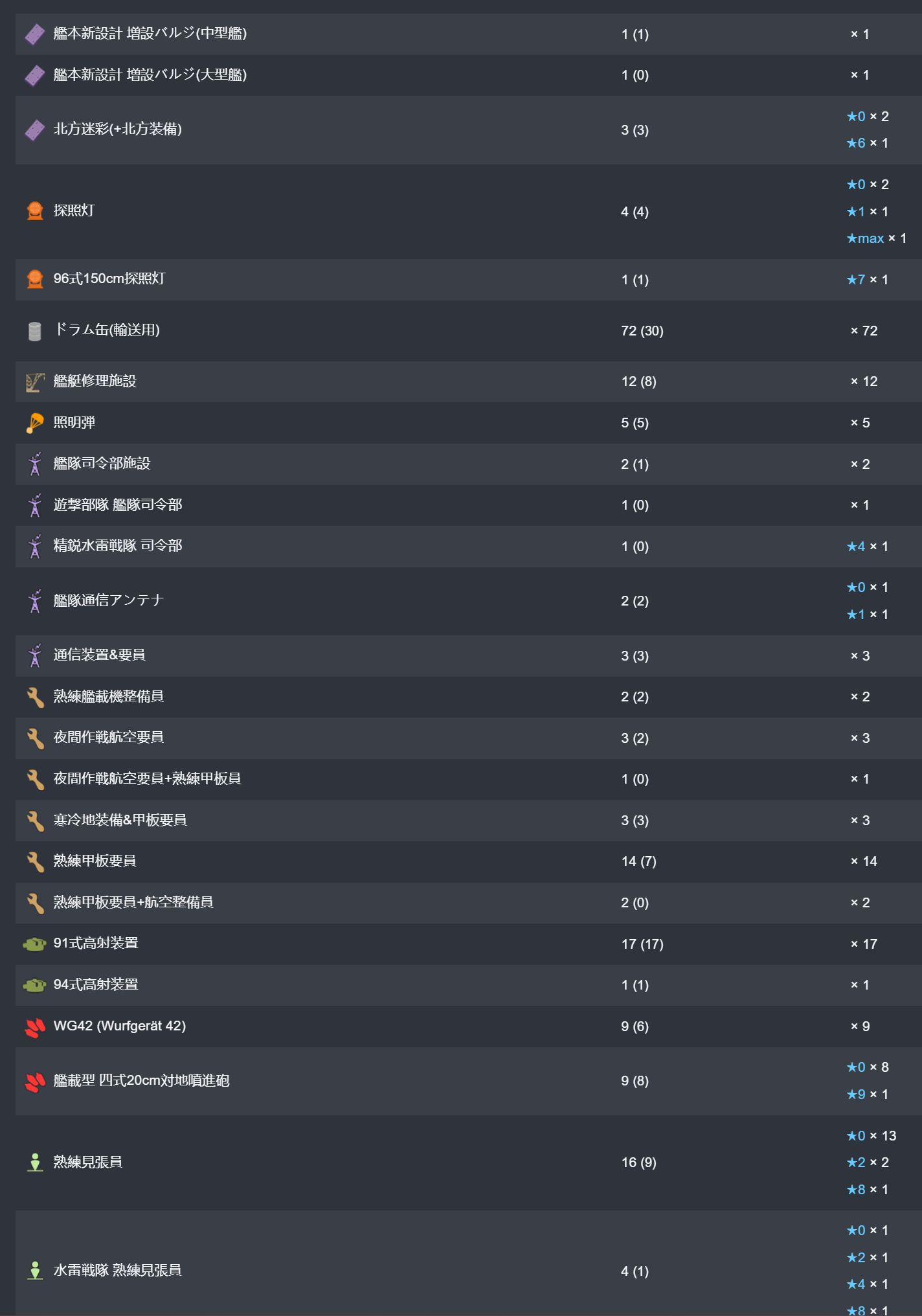The image size is (922, 1316).
Task: Select the 96式150cm探照灯 equipment name
Action: point(109,279)
